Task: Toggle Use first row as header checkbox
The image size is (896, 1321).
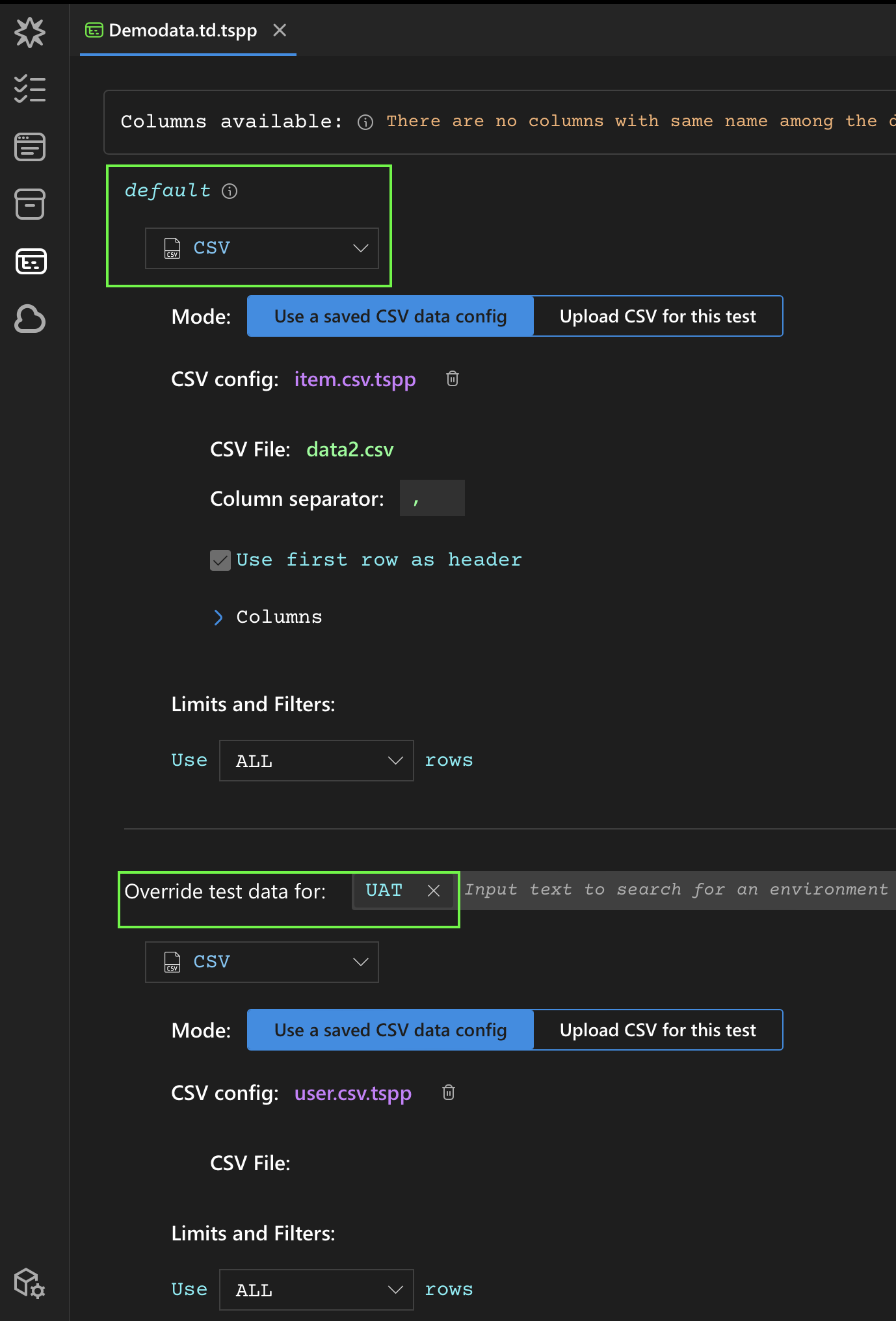Action: coord(220,560)
